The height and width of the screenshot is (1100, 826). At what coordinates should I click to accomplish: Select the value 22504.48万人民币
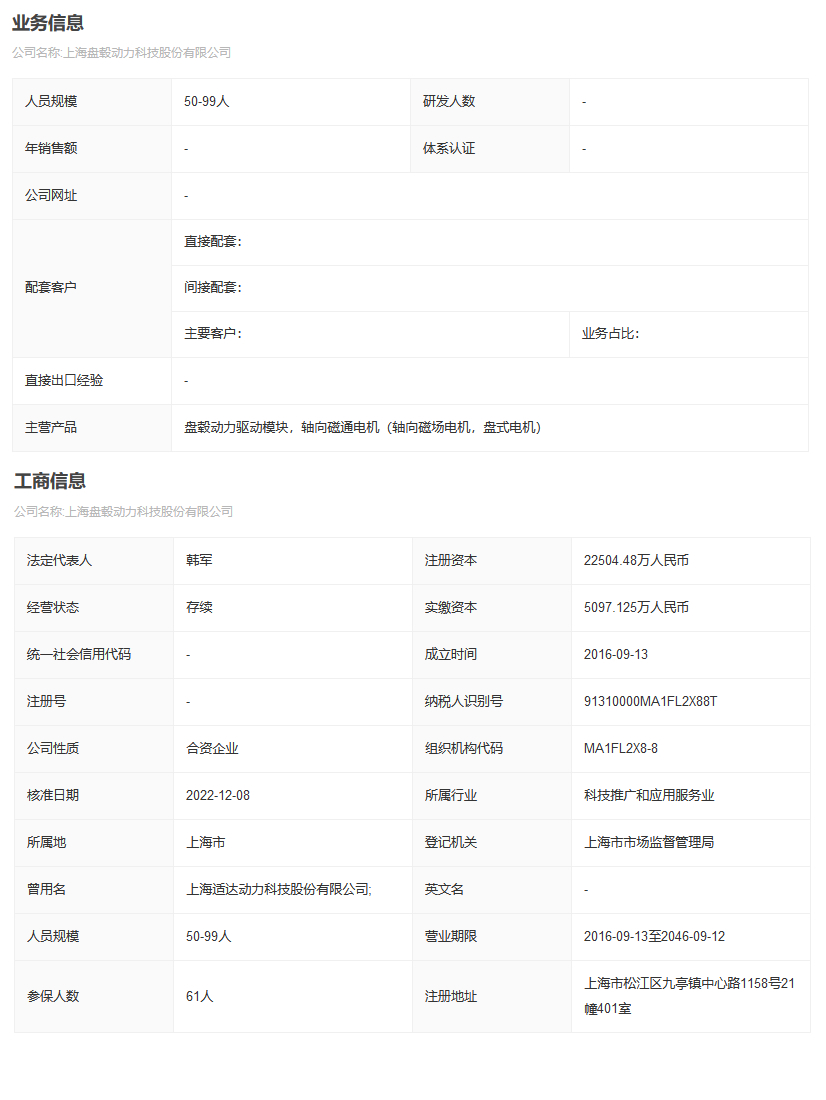click(637, 561)
